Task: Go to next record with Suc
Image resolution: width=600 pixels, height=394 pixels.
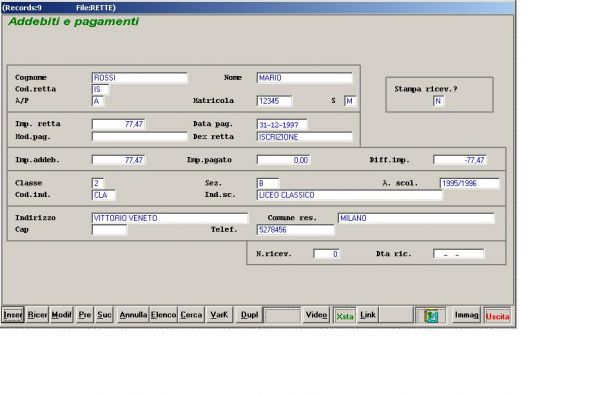Action: (x=104, y=315)
